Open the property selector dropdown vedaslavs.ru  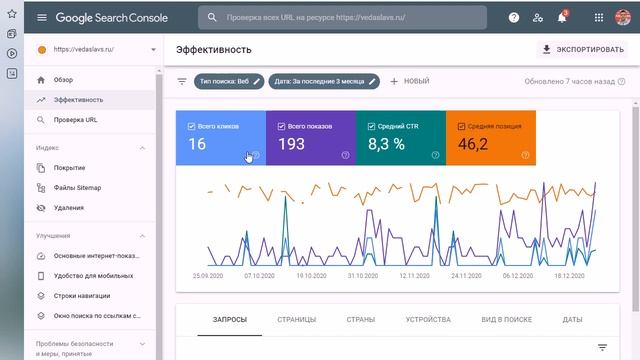point(96,49)
